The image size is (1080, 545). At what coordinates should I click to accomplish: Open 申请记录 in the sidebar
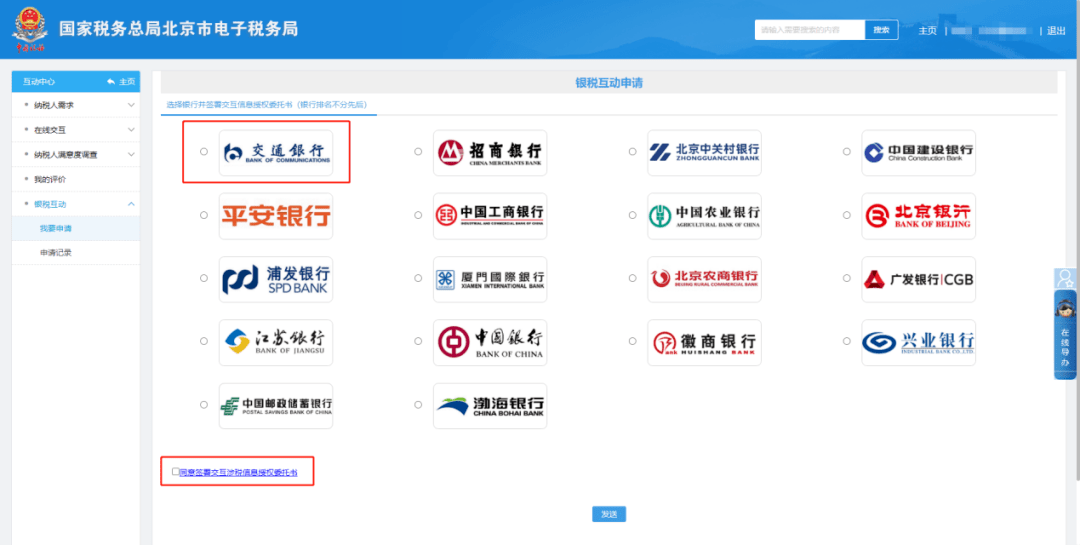[56, 252]
